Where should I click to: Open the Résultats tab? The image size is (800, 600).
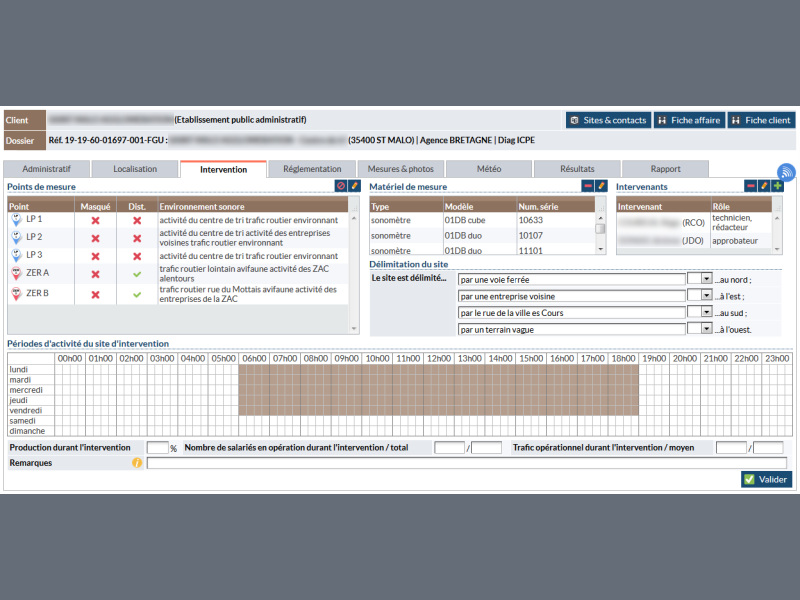577,169
